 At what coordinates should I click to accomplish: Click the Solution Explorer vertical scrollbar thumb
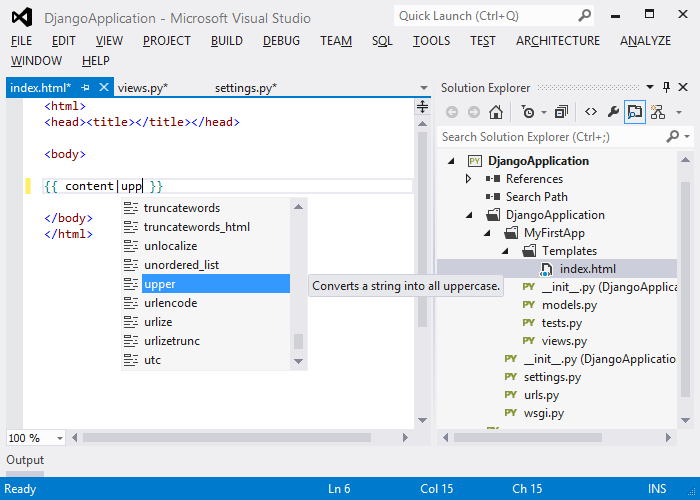click(686, 289)
